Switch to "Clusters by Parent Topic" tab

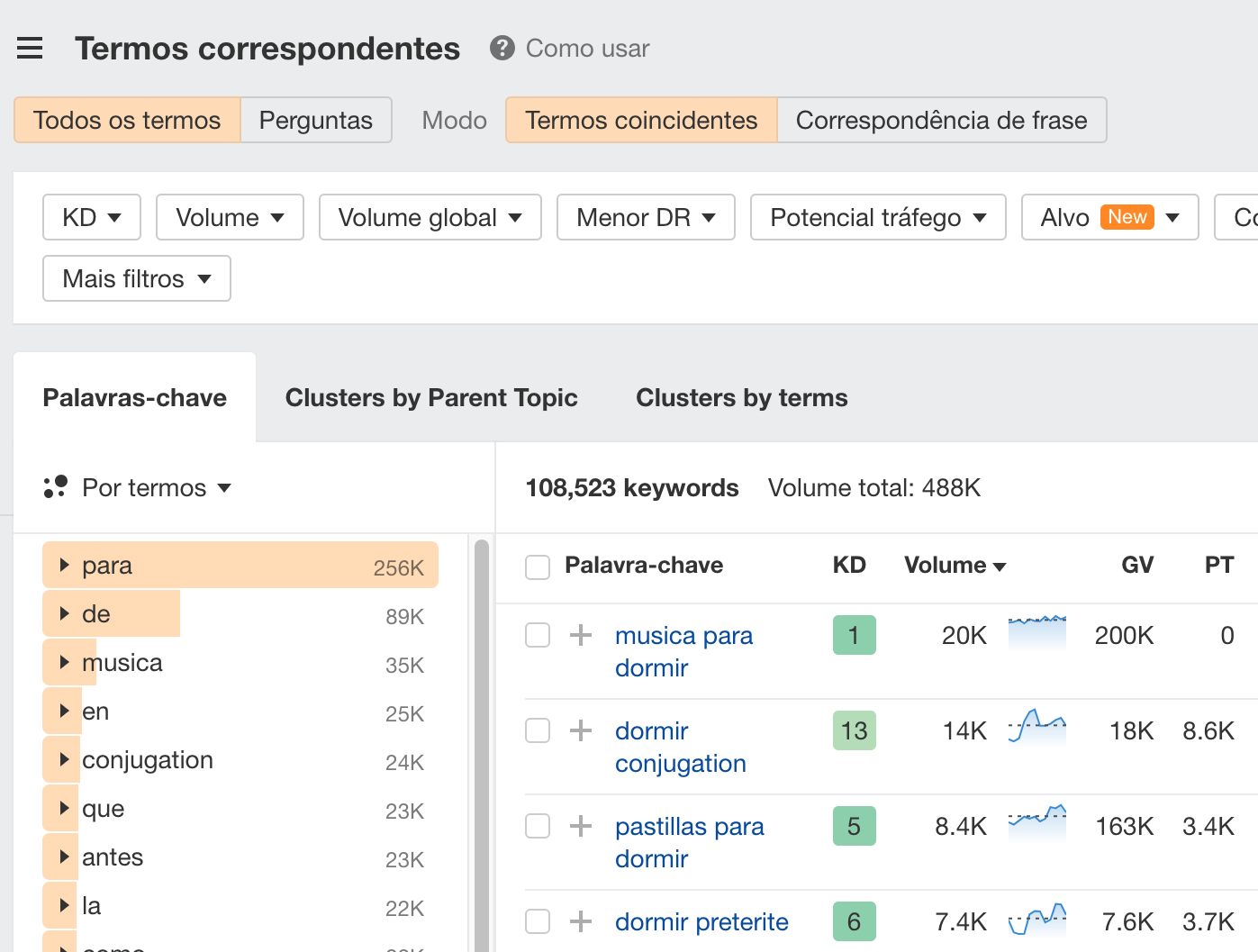click(x=431, y=397)
